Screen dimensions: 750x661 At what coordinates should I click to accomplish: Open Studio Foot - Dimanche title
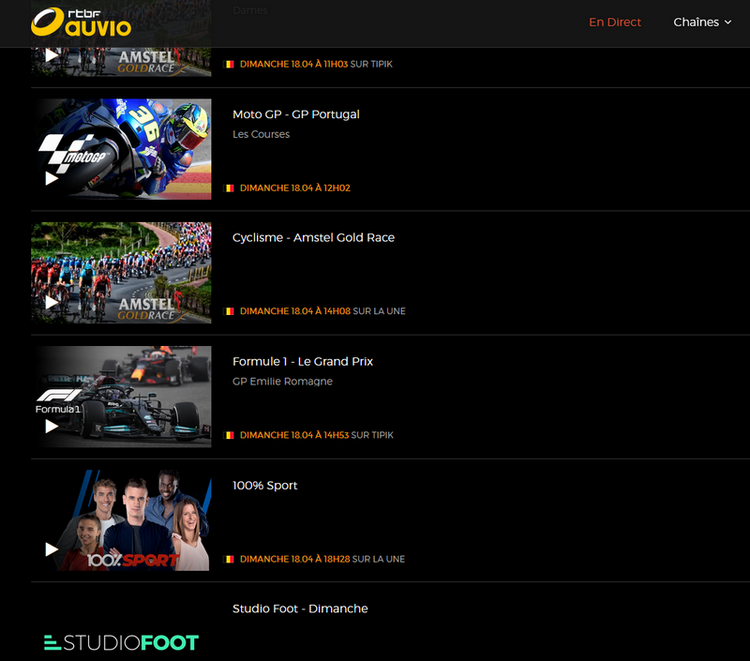pos(300,608)
